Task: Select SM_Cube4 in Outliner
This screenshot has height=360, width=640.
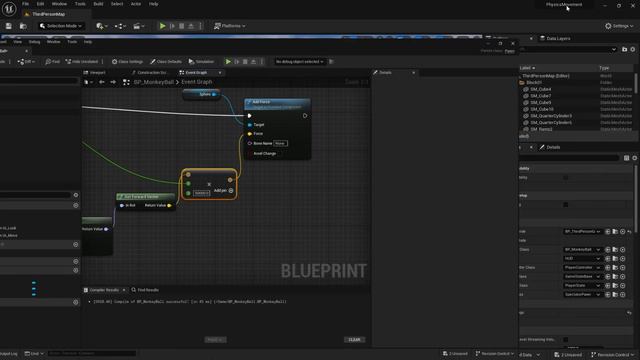Action: [540, 89]
